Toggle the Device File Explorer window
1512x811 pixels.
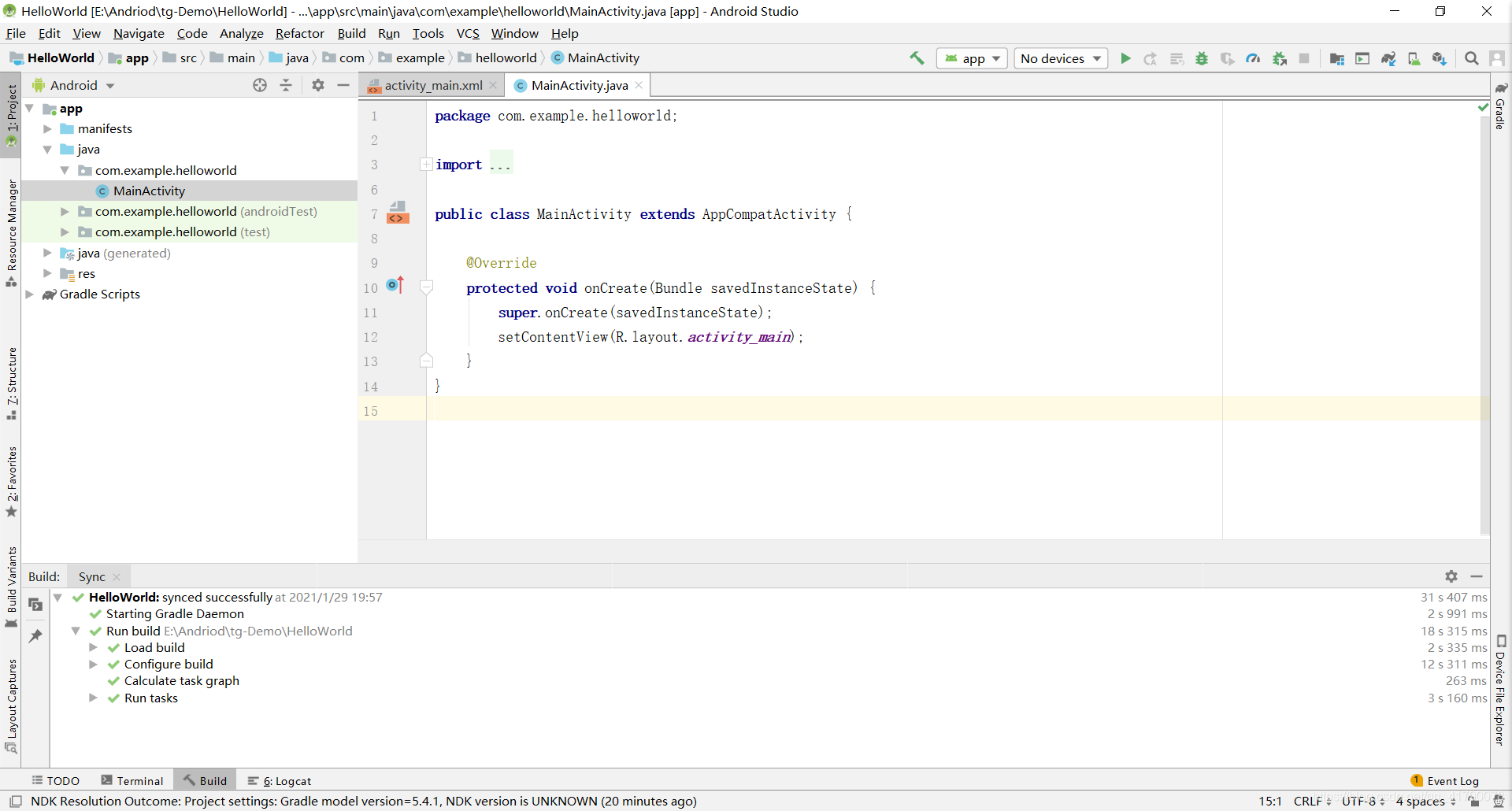[x=1501, y=690]
